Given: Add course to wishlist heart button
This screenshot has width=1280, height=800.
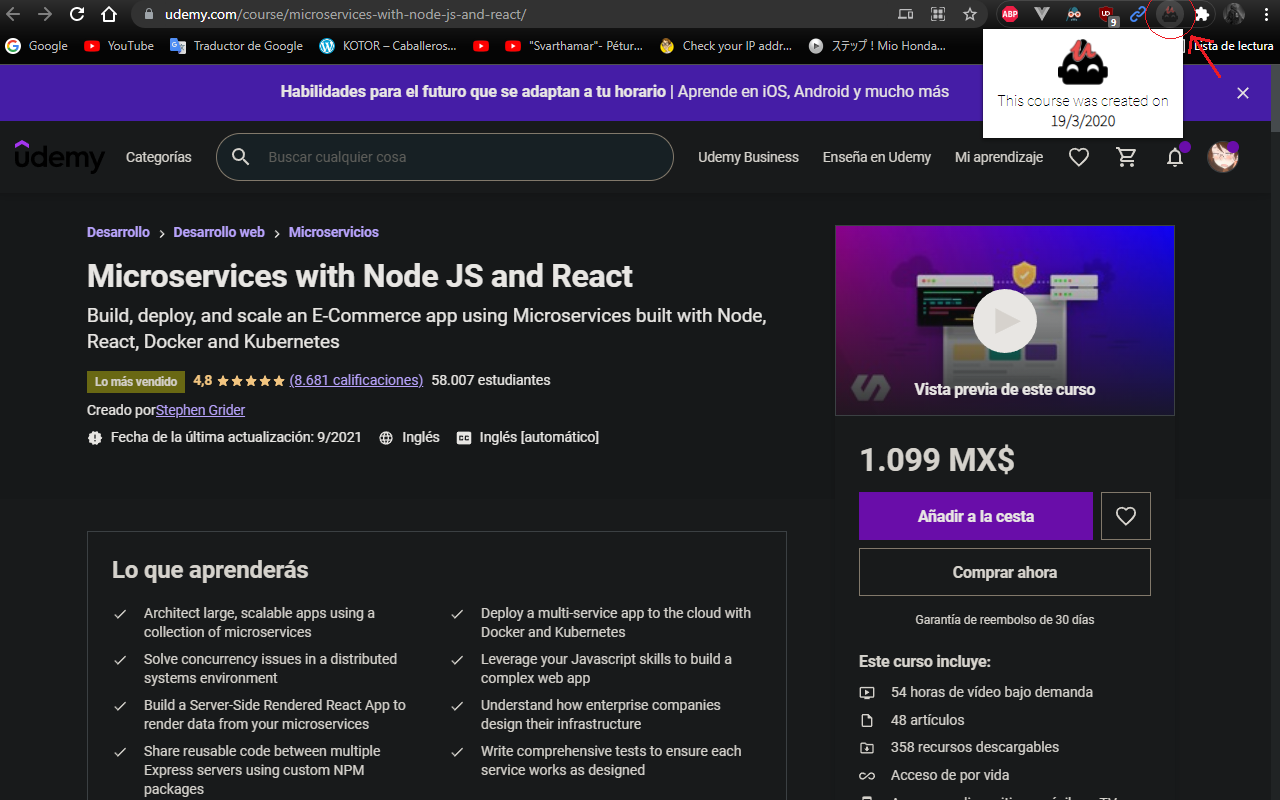Looking at the screenshot, I should [x=1126, y=516].
